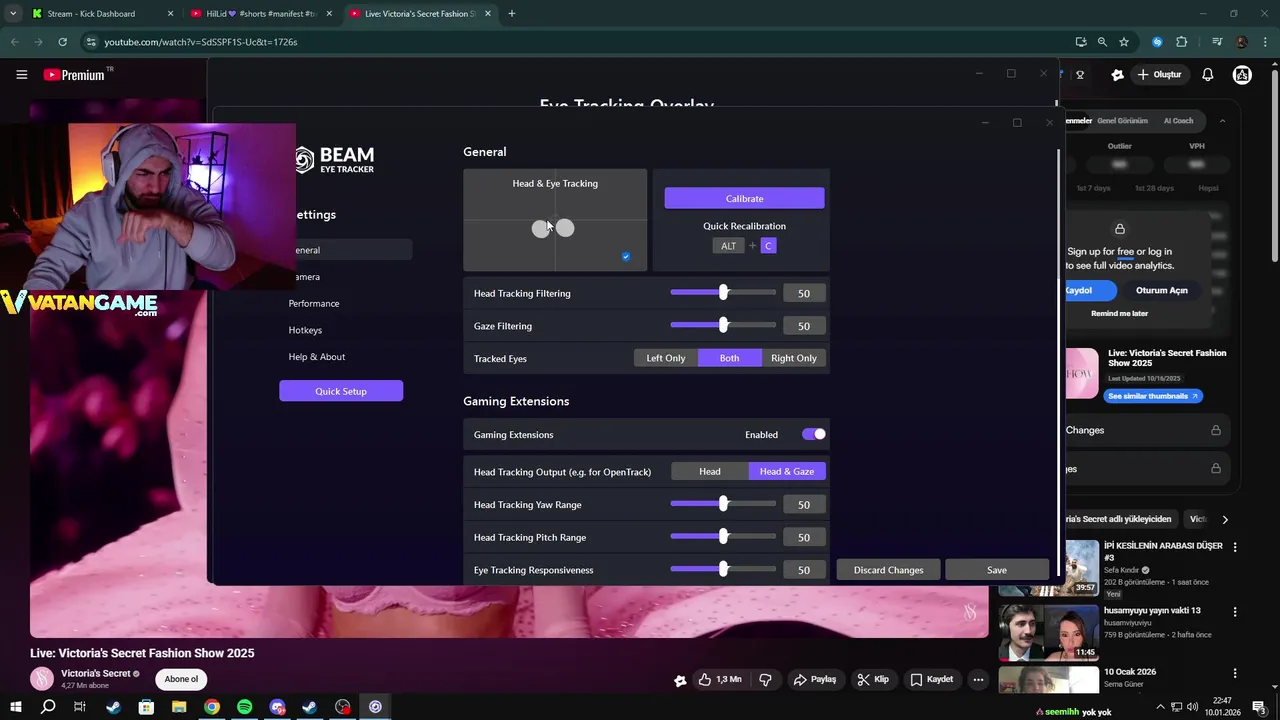Open YouTube notifications bell
Viewport: 1280px width, 720px height.
click(1208, 75)
